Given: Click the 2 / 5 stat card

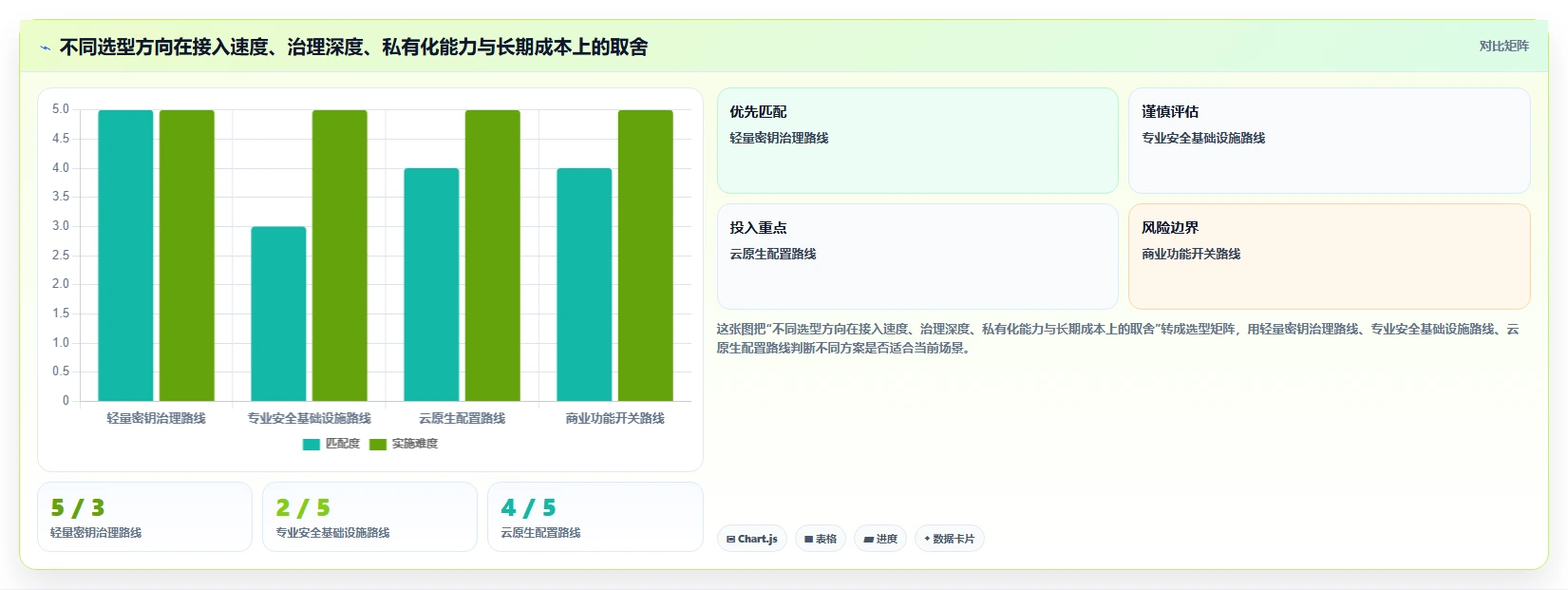Looking at the screenshot, I should tap(369, 517).
